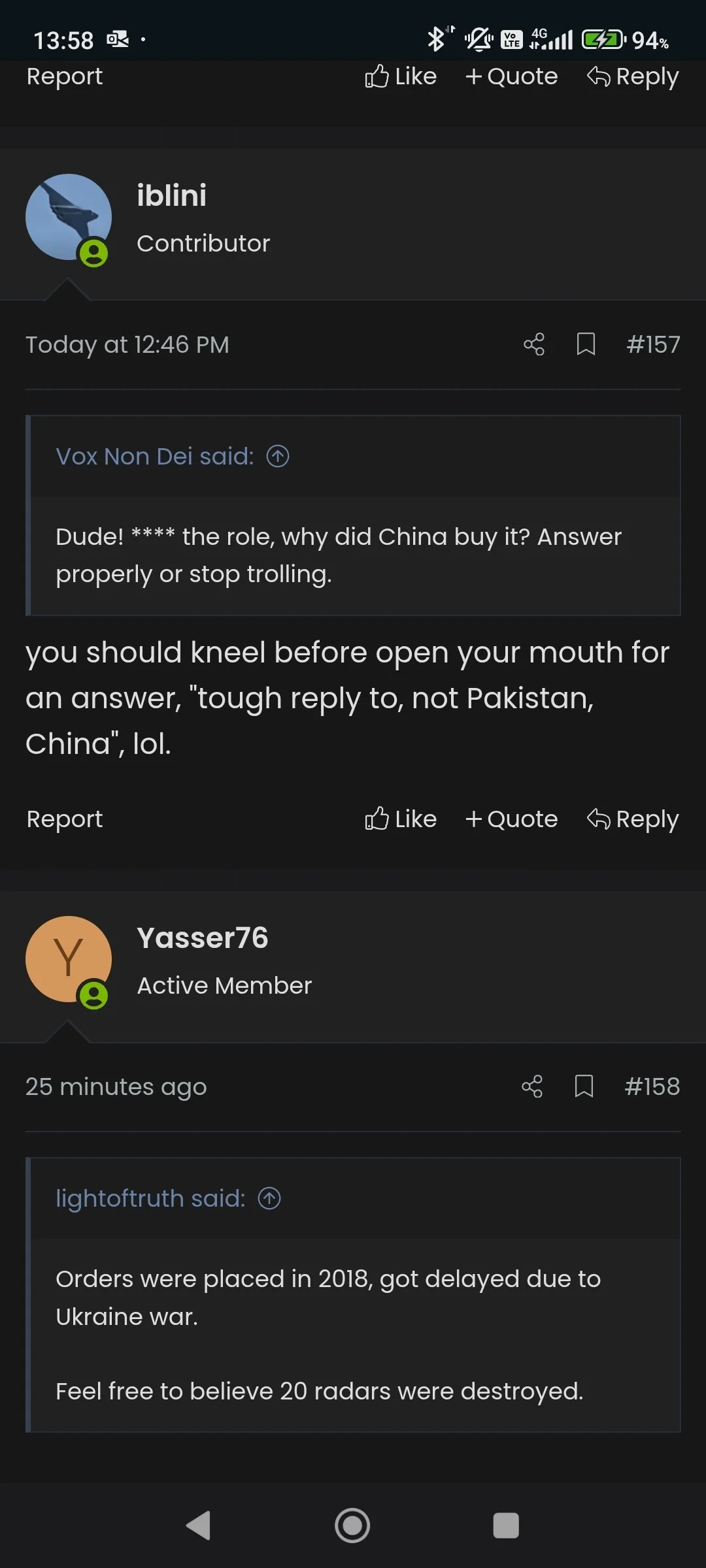
Task: Jump to lightoftruth's original post via the arrow
Action: click(x=269, y=1199)
